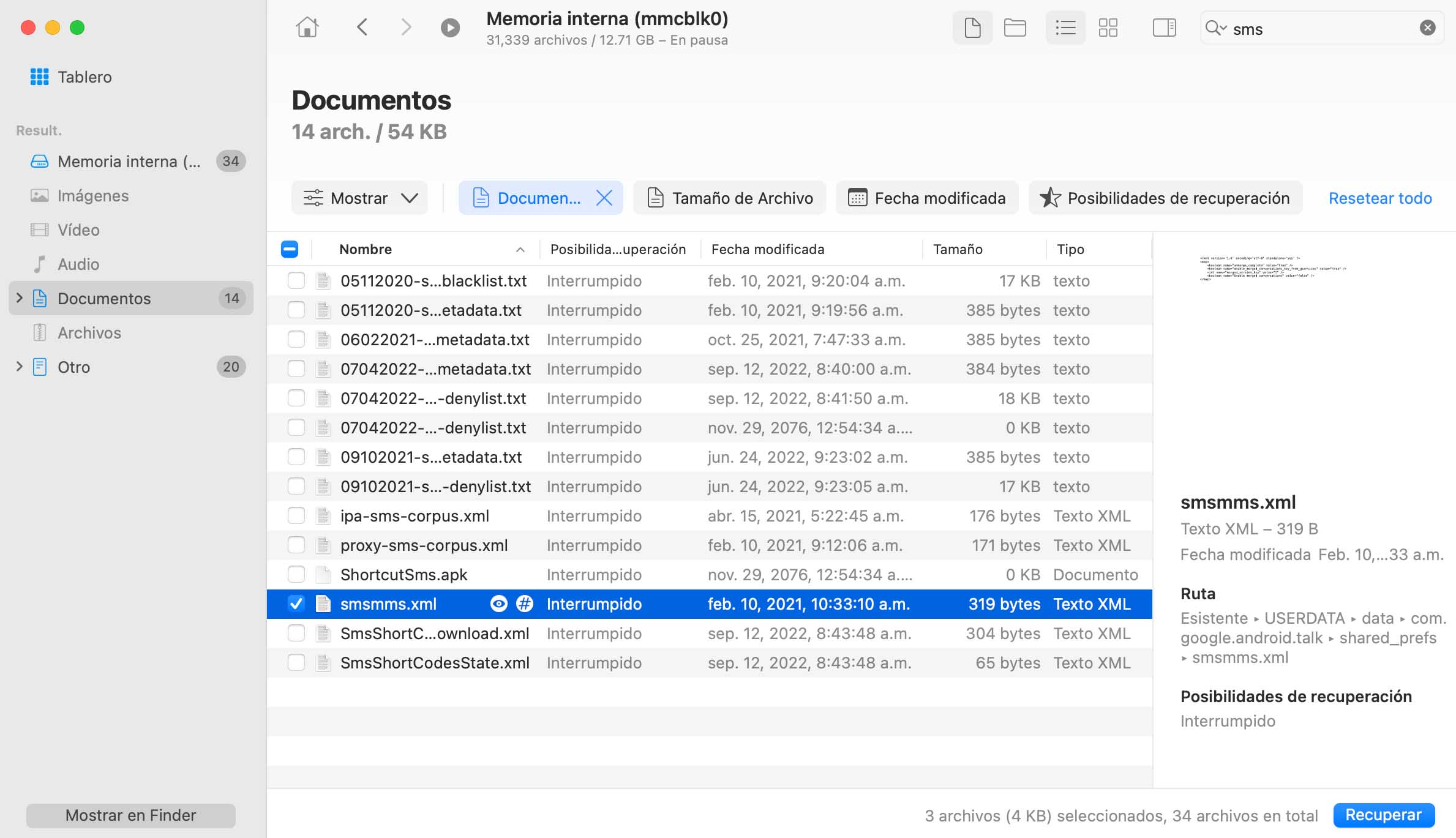Image resolution: width=1456 pixels, height=838 pixels.
Task: Toggle the select-all checkbox in header
Action: pyautogui.click(x=289, y=249)
